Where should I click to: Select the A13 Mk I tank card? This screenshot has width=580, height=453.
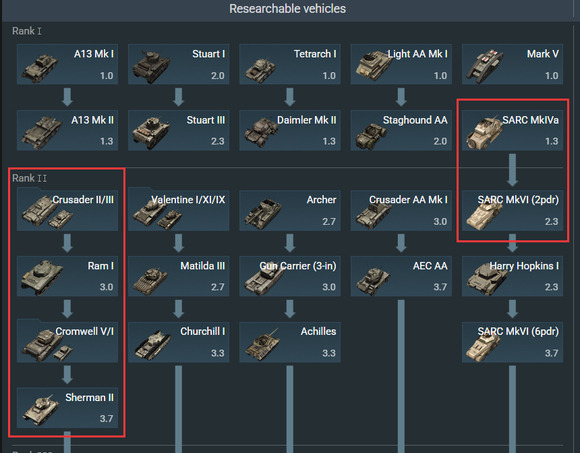[x=67, y=64]
